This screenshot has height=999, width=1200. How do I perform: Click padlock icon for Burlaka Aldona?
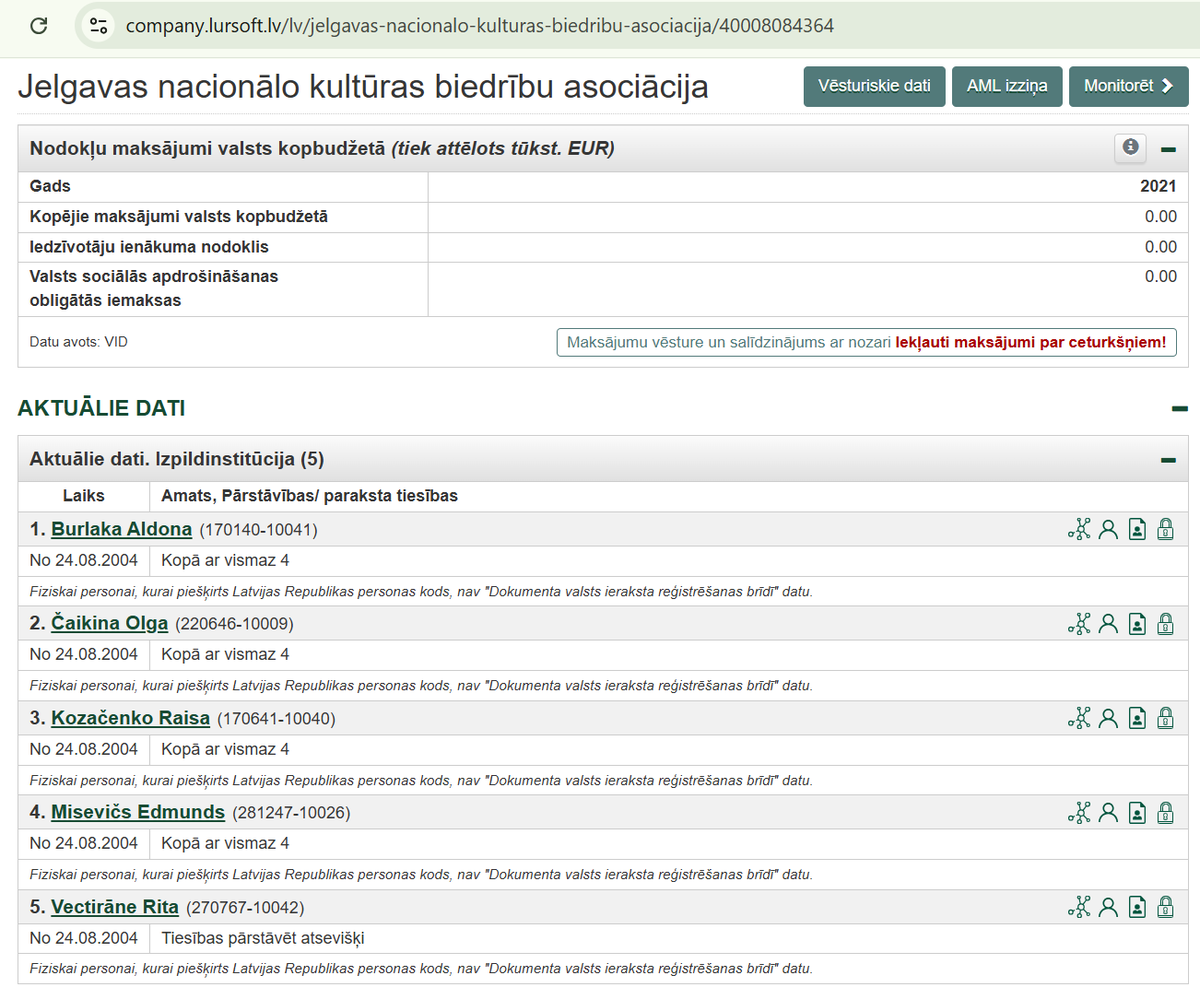1165,529
